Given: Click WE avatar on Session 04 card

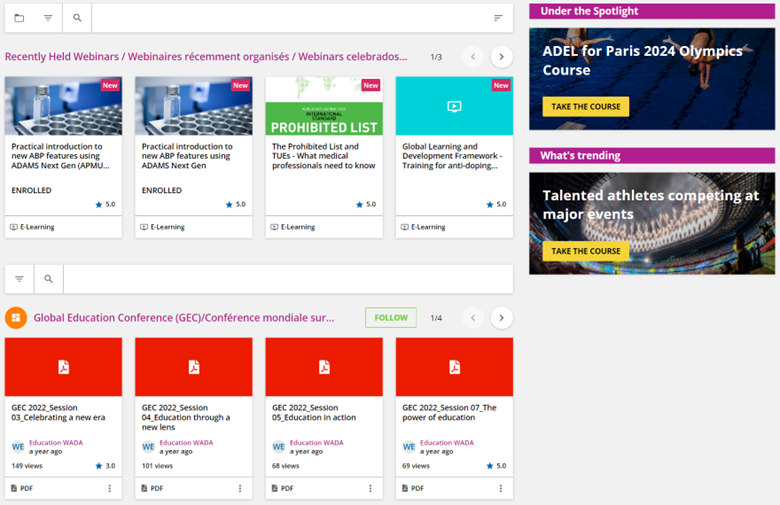Looking at the screenshot, I should 148,447.
